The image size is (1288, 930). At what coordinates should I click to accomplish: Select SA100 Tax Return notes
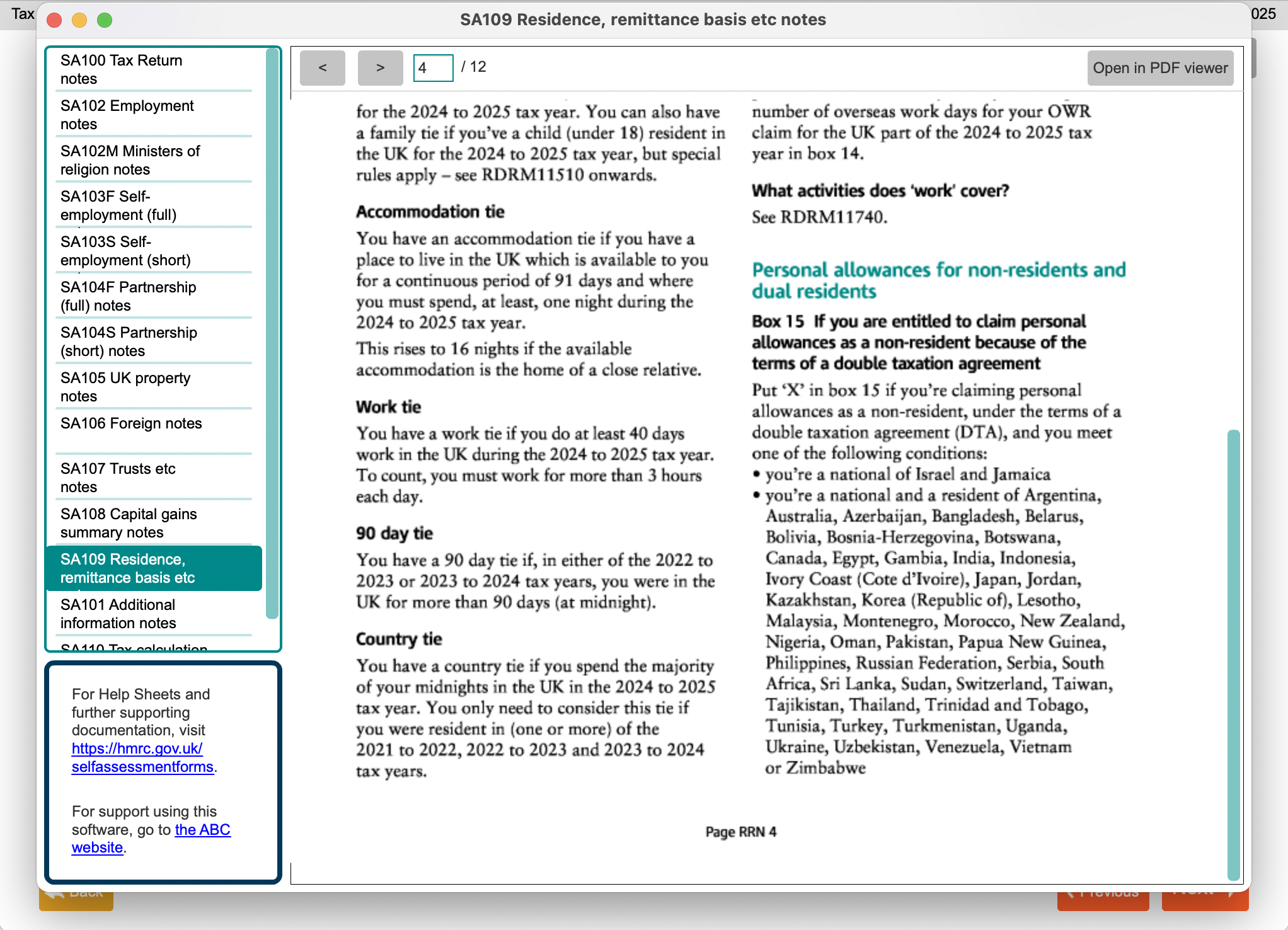pyautogui.click(x=155, y=69)
